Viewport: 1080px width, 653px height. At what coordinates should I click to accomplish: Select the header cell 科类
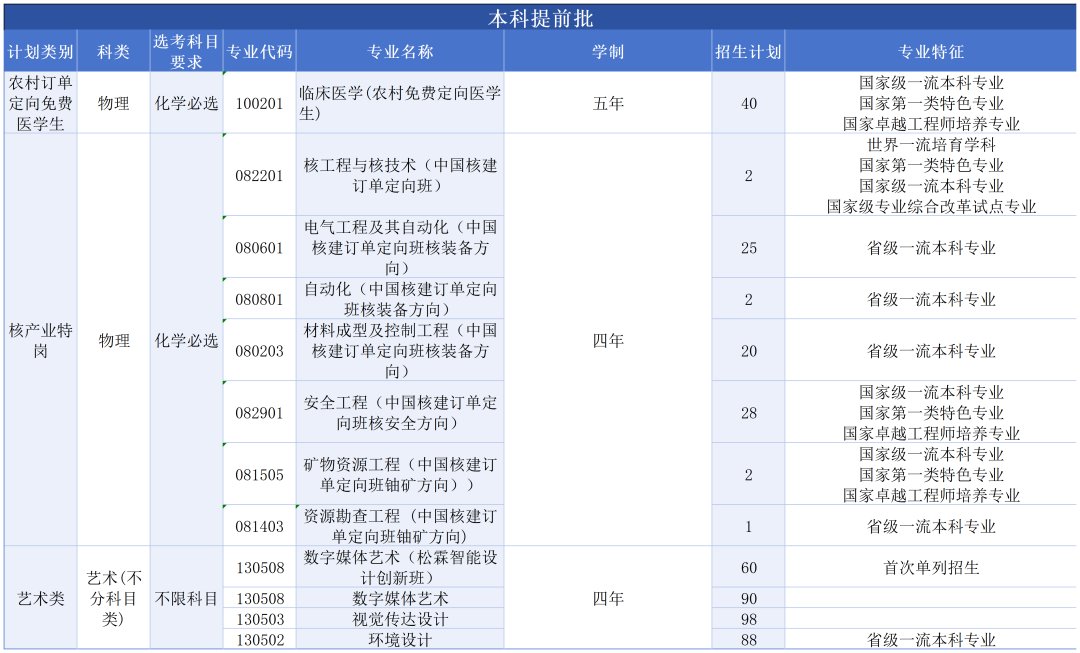coord(114,51)
